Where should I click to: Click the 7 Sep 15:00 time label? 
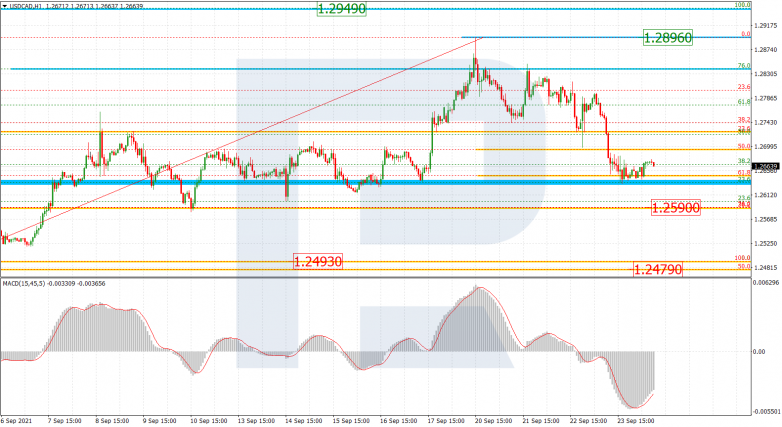pos(64,421)
